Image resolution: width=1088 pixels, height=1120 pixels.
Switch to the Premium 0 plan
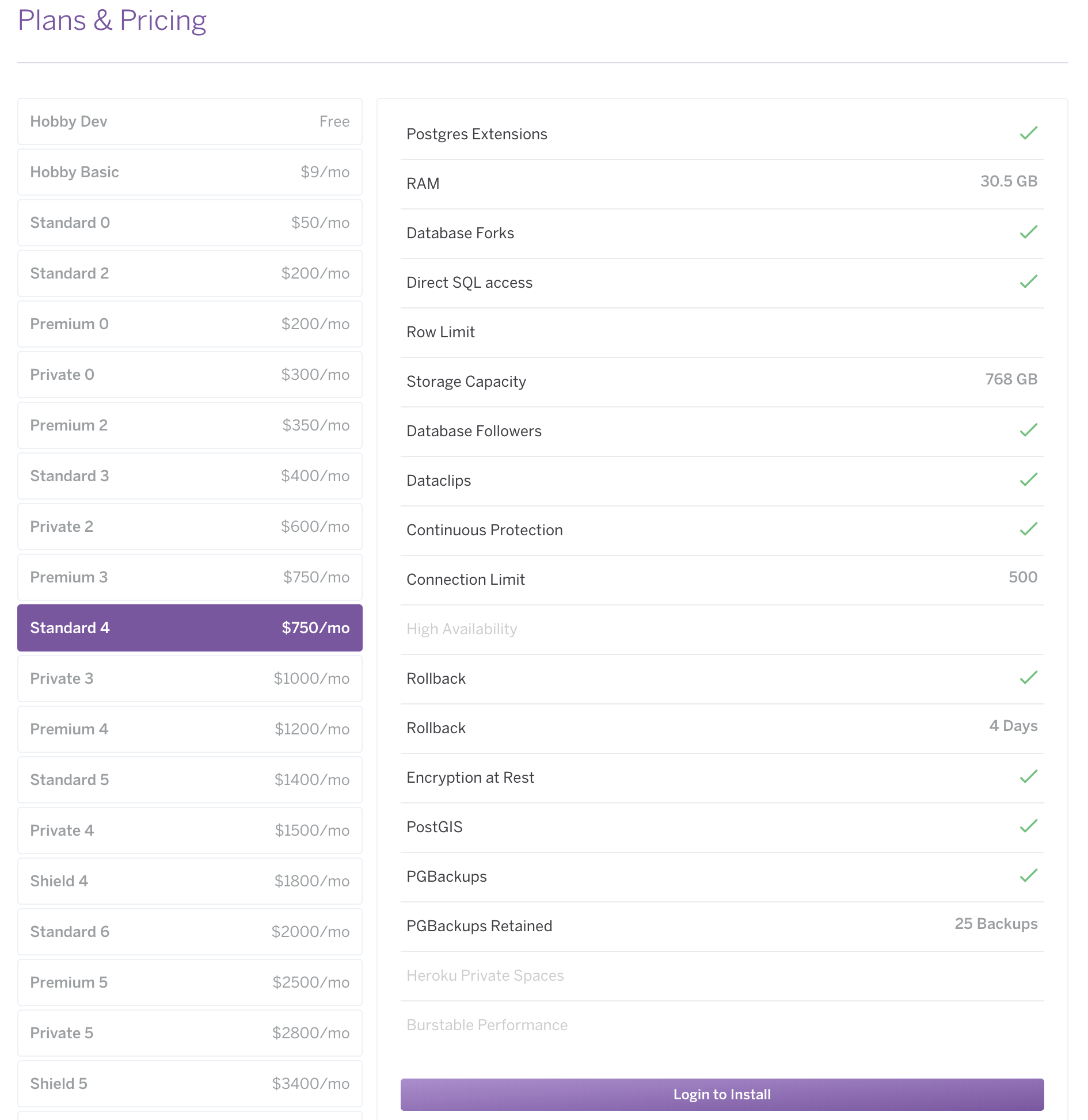coord(190,324)
